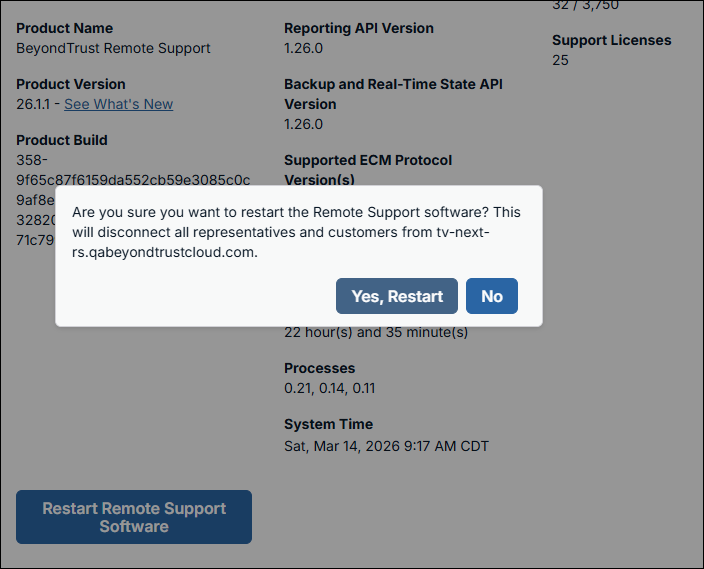
Task: Select the load values 0.21, 0.14, 0.11
Action: pos(330,388)
